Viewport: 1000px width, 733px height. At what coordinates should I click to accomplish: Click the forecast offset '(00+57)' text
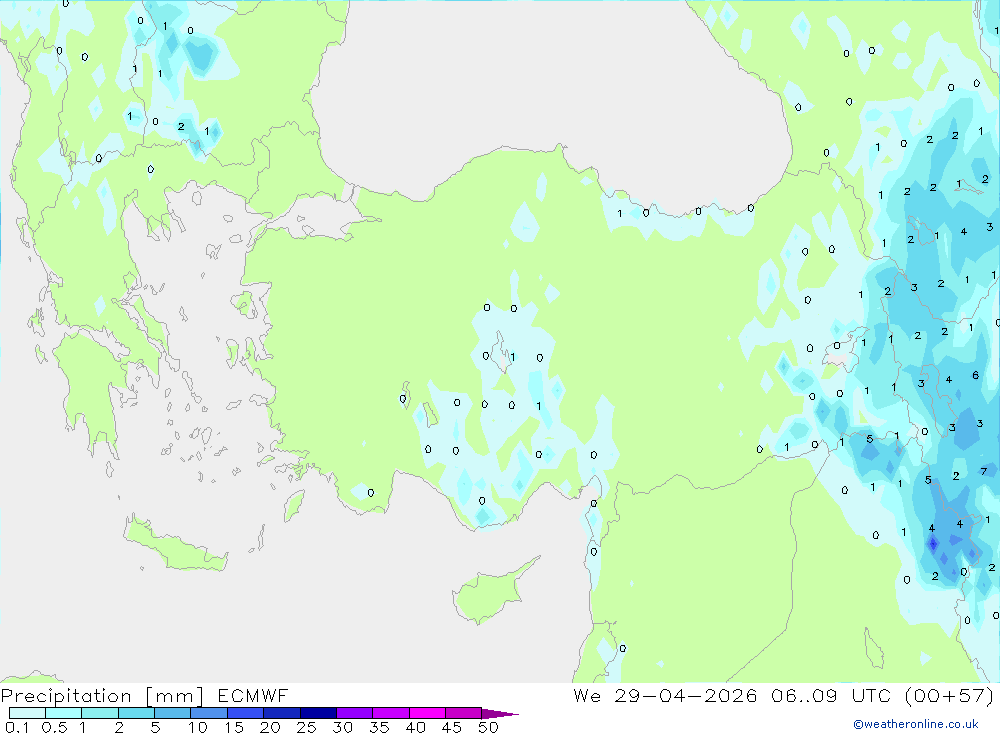pyautogui.click(x=949, y=695)
